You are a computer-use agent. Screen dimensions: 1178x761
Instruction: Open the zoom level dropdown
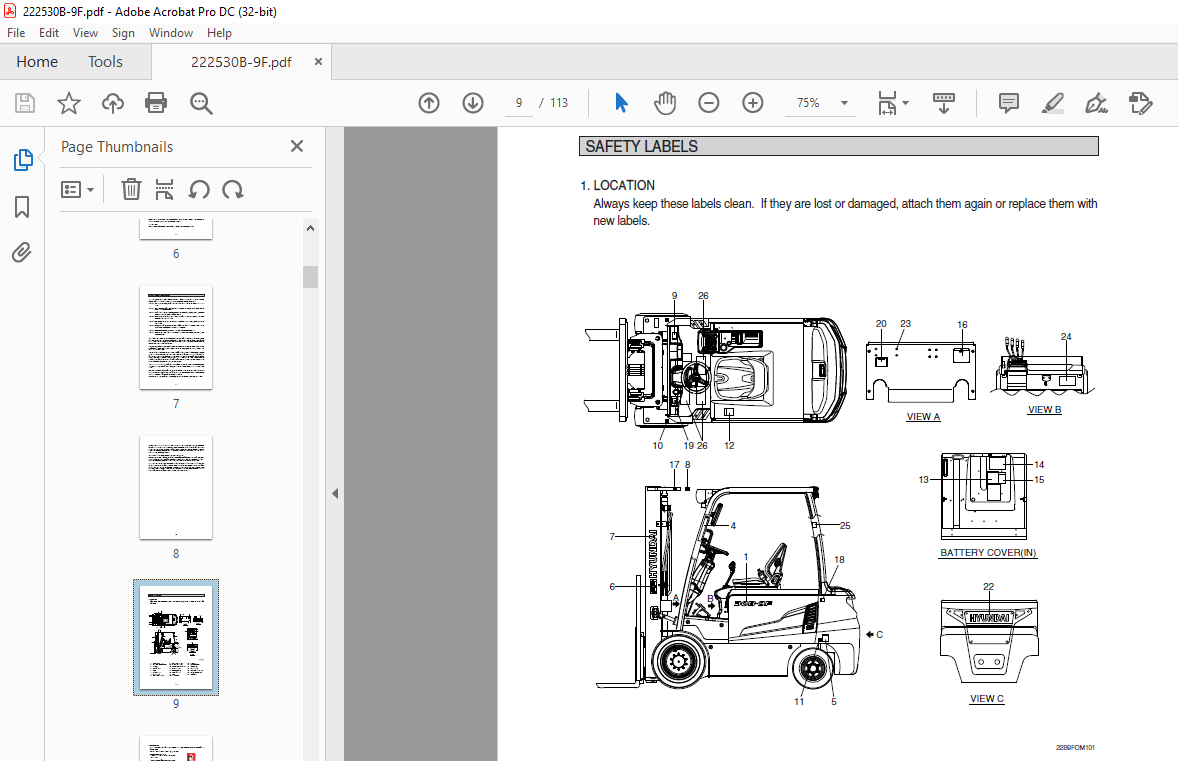pos(844,103)
